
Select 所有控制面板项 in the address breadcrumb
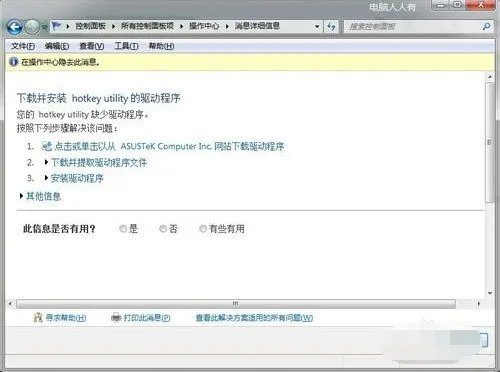(147, 26)
